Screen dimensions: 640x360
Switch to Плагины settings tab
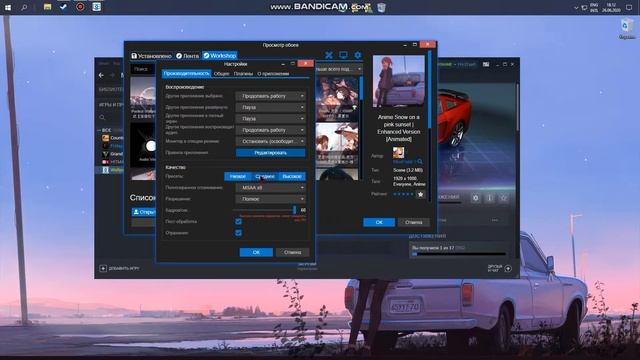coord(244,74)
